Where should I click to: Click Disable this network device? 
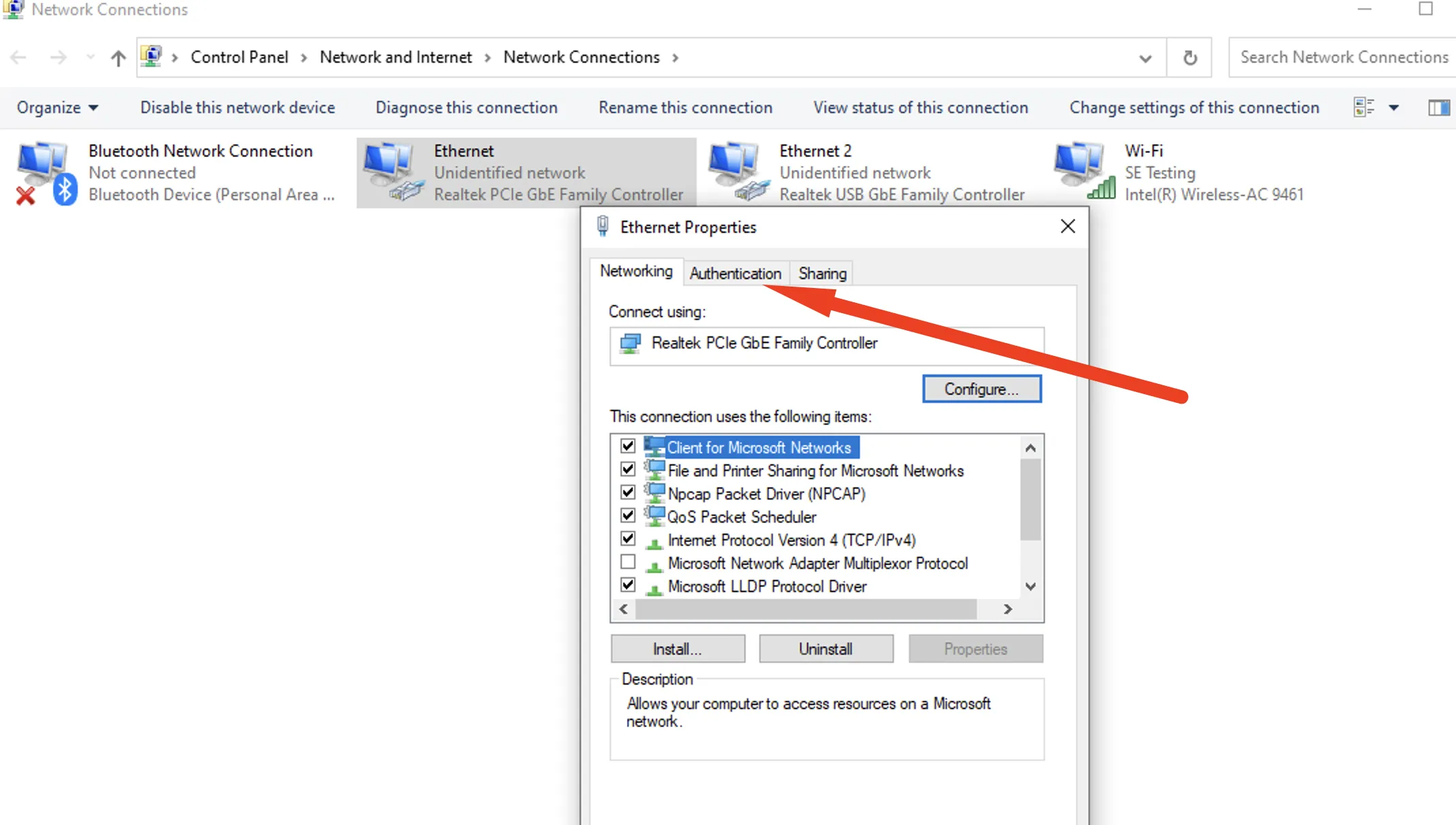click(237, 108)
